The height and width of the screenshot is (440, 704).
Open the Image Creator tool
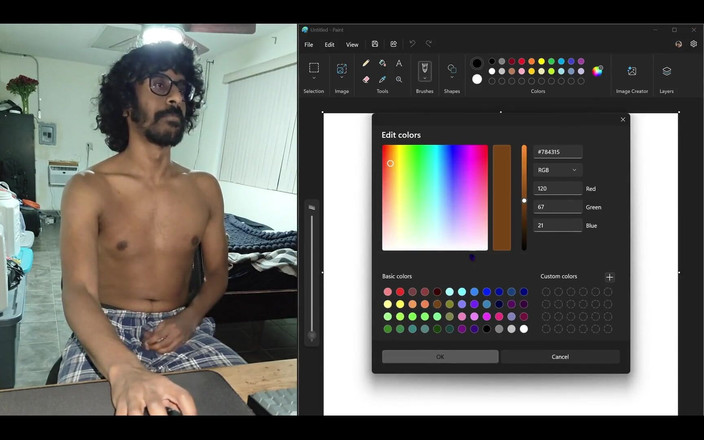632,71
